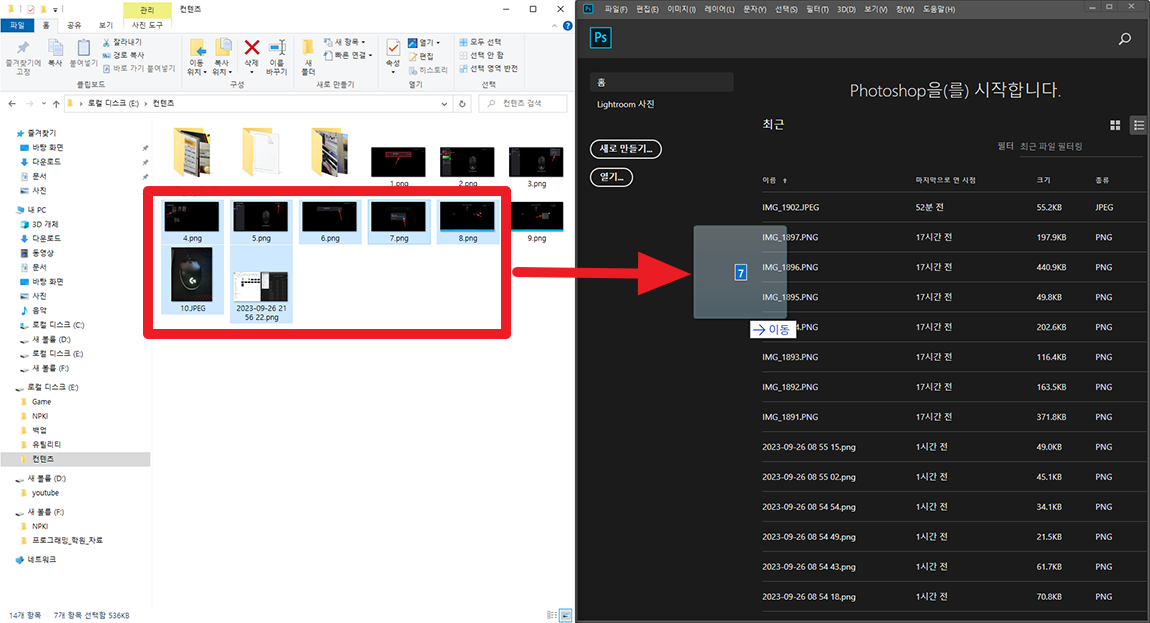Open the 공유 (Share) ribbon tab
This screenshot has height=623, width=1150.
pos(74,25)
